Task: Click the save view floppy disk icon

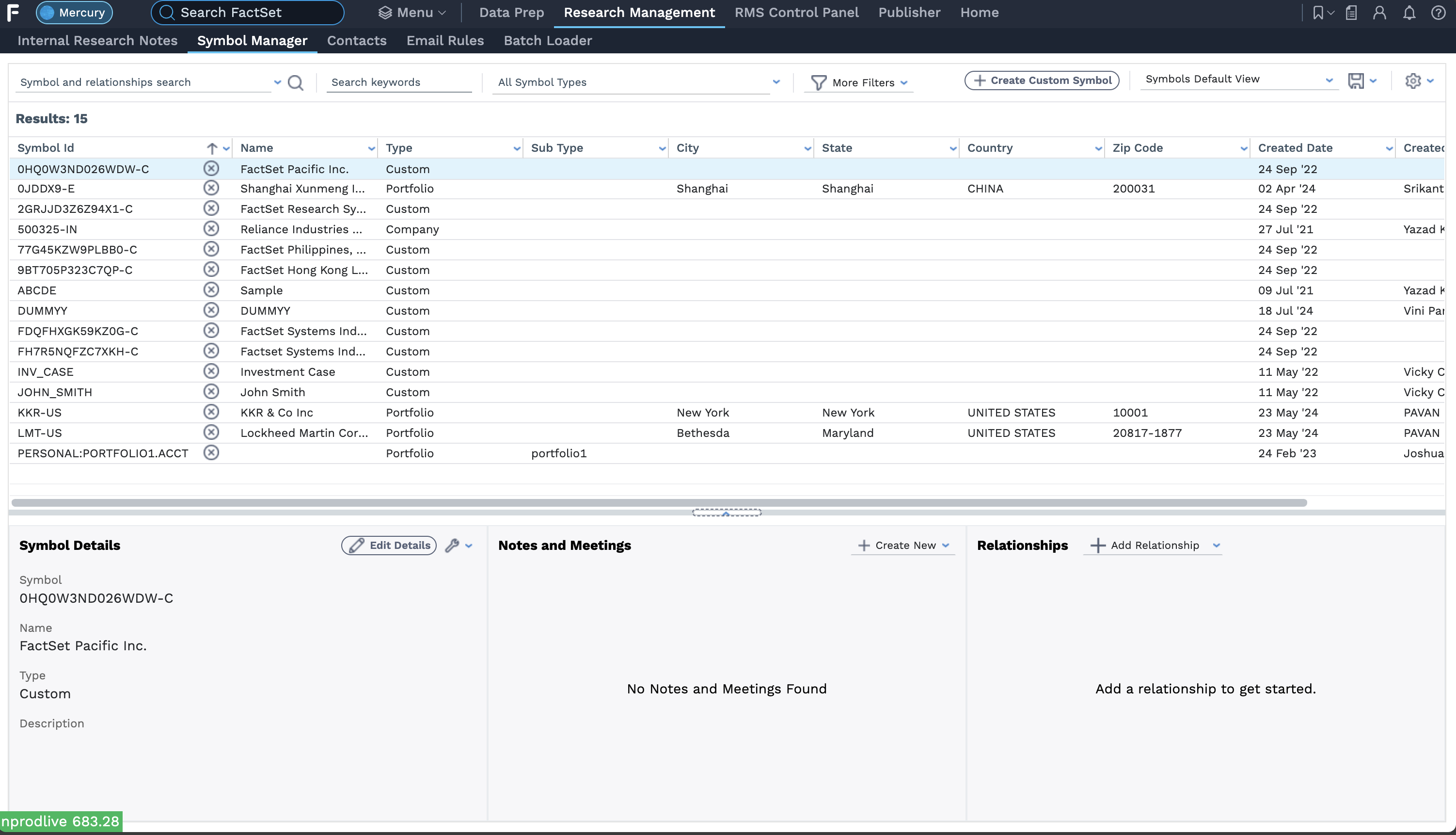Action: click(1356, 81)
